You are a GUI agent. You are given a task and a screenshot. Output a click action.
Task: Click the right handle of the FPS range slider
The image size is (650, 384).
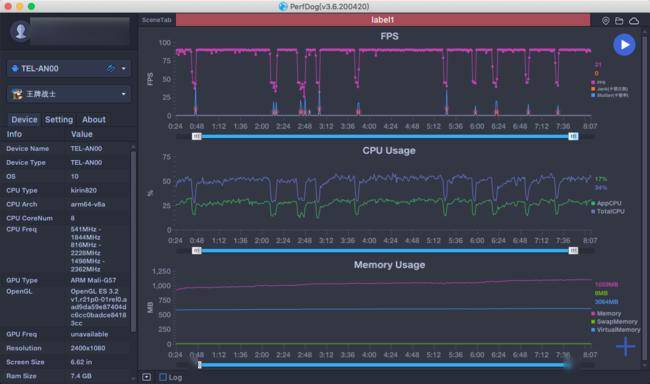click(x=573, y=136)
